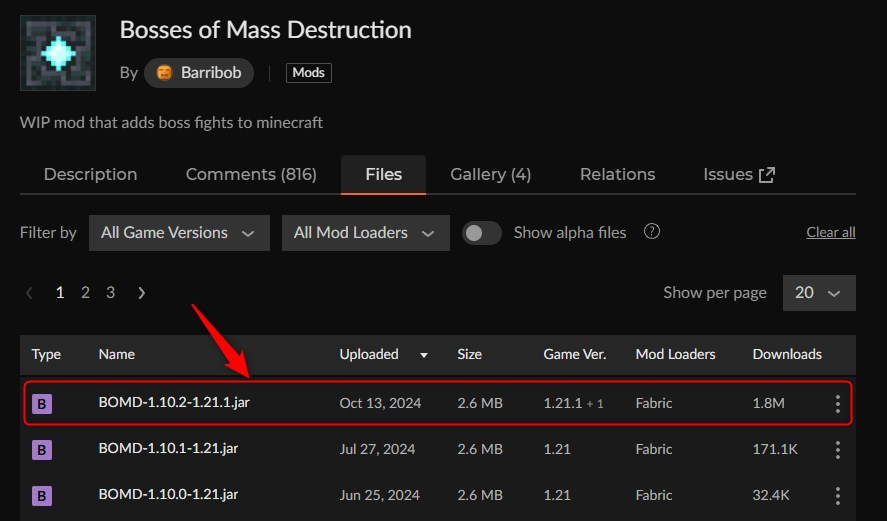
Task: Sort by Uploaded column arrow
Action: tap(424, 355)
